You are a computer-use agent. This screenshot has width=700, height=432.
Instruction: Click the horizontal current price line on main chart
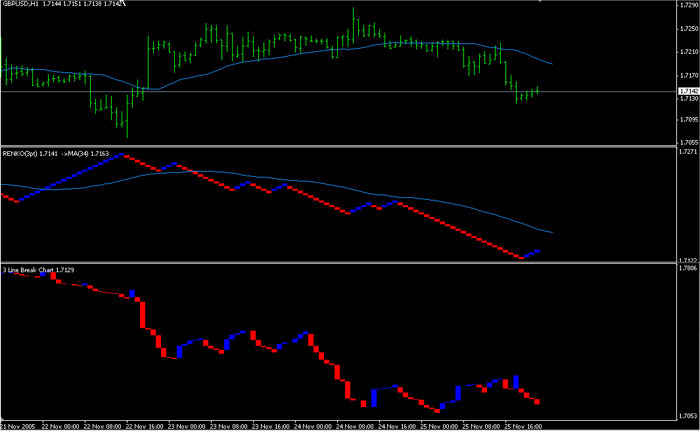coord(339,91)
